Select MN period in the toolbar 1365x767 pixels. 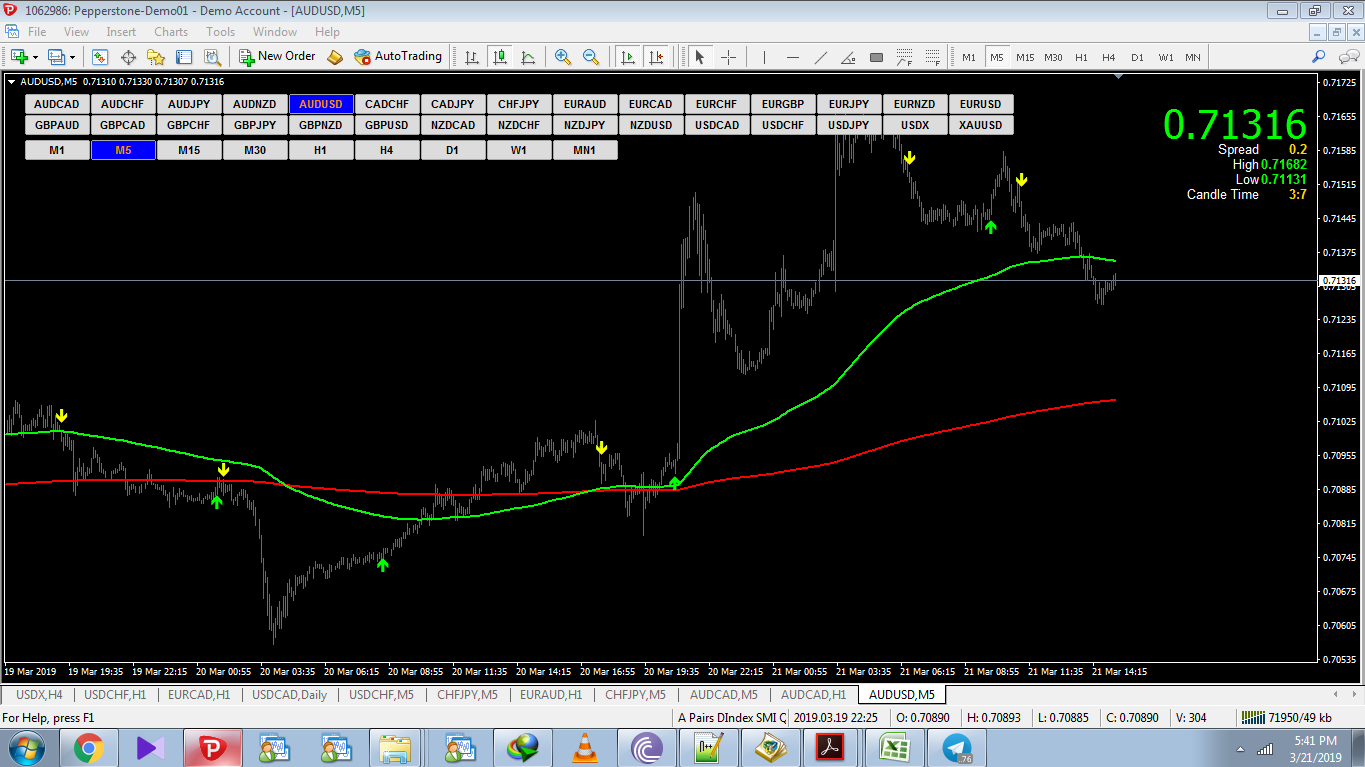click(1193, 57)
